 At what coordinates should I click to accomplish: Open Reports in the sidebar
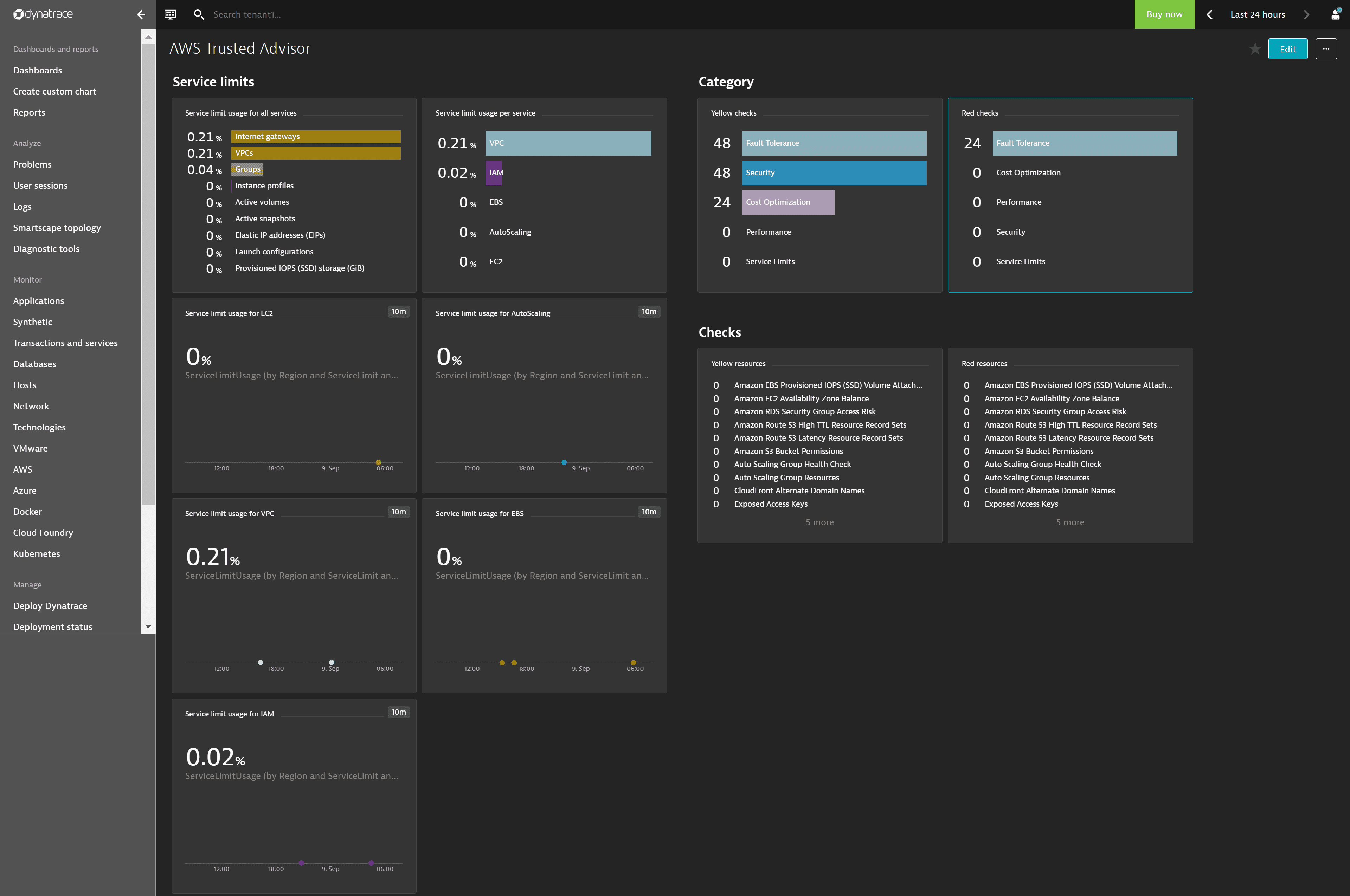click(x=29, y=112)
